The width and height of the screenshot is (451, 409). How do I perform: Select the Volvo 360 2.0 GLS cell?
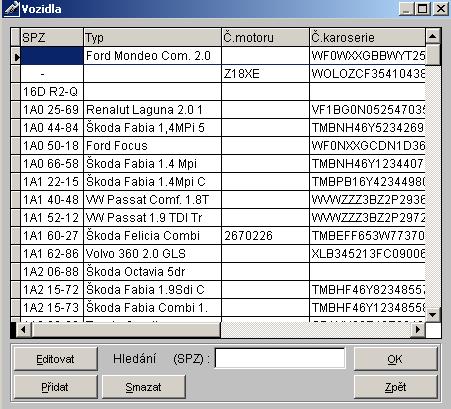(152, 254)
